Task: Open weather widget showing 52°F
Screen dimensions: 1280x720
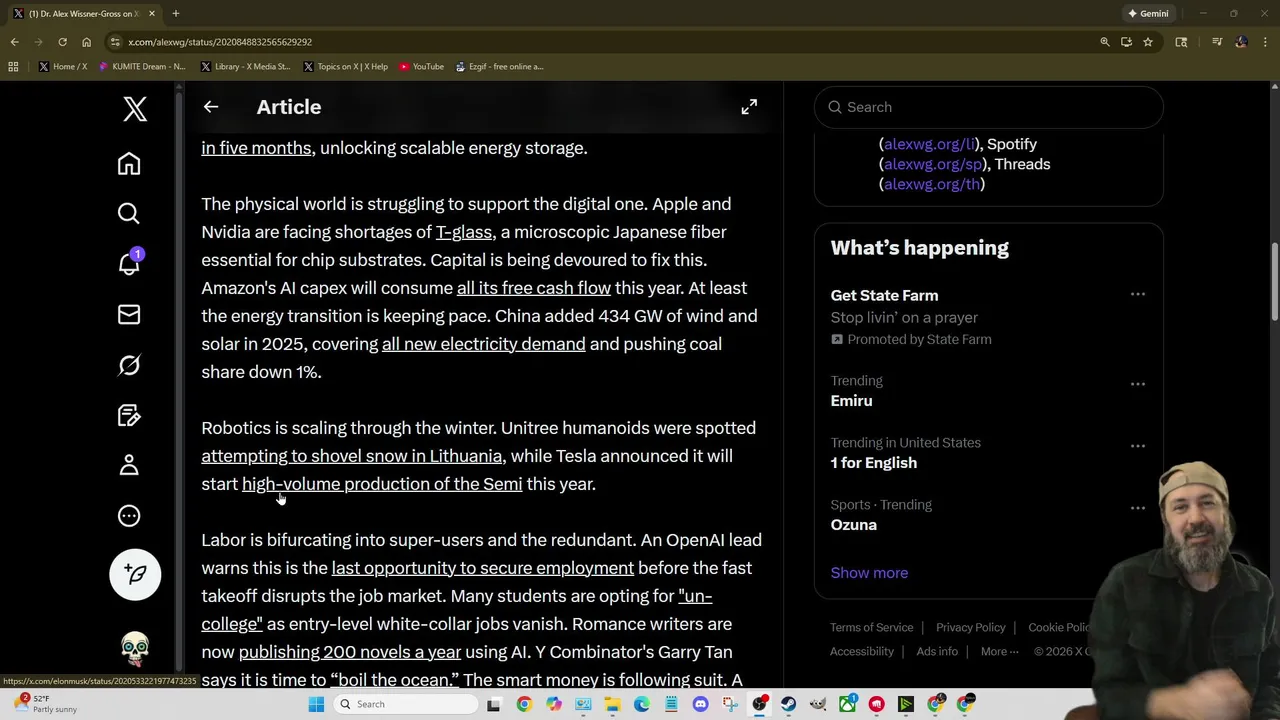Action: point(45,704)
